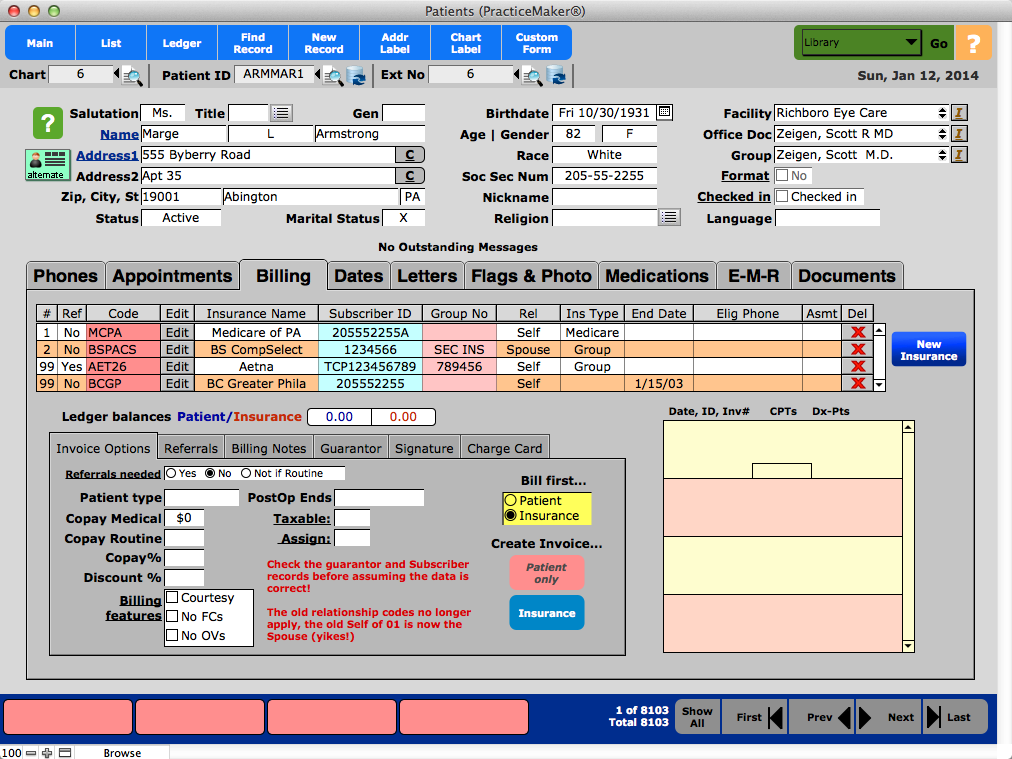Screen dimensions: 1012x759
Task: Delete the BS CompSelect insurance row
Action: [x=858, y=349]
